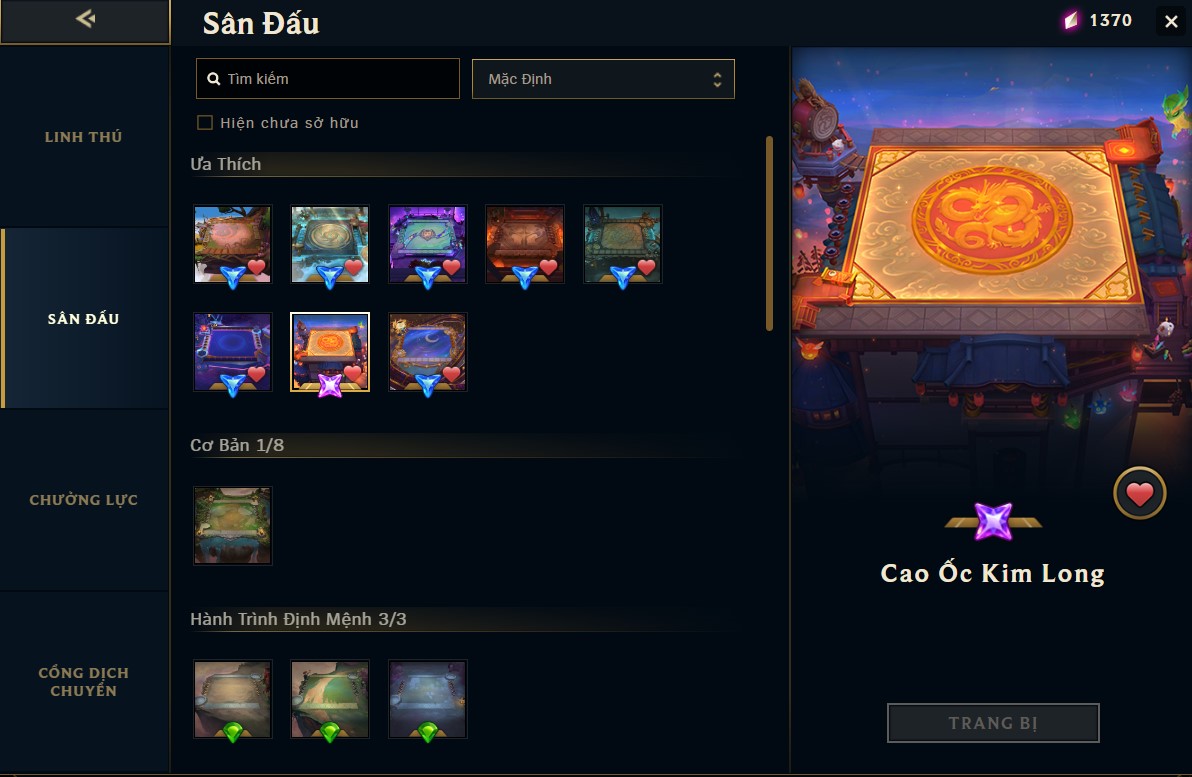The image size is (1192, 777).
Task: Select the teal swirl arena thumbnail
Action: point(330,244)
